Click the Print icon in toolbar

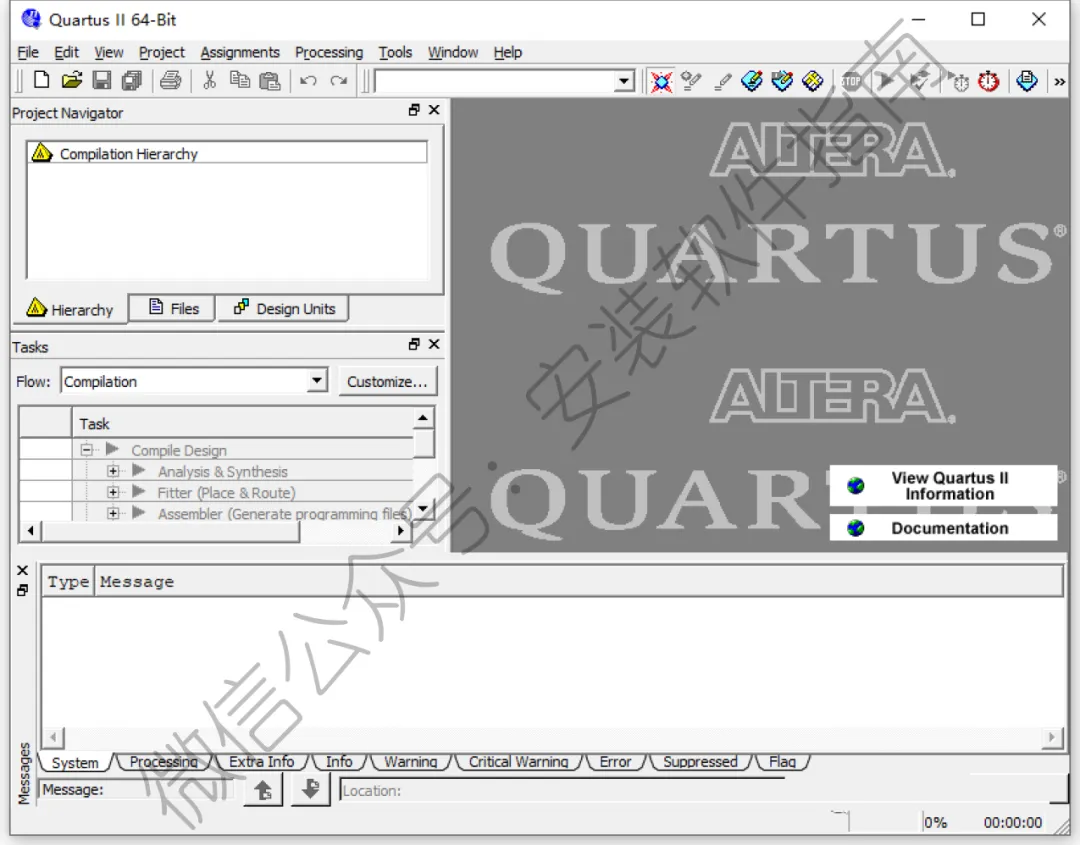(170, 81)
